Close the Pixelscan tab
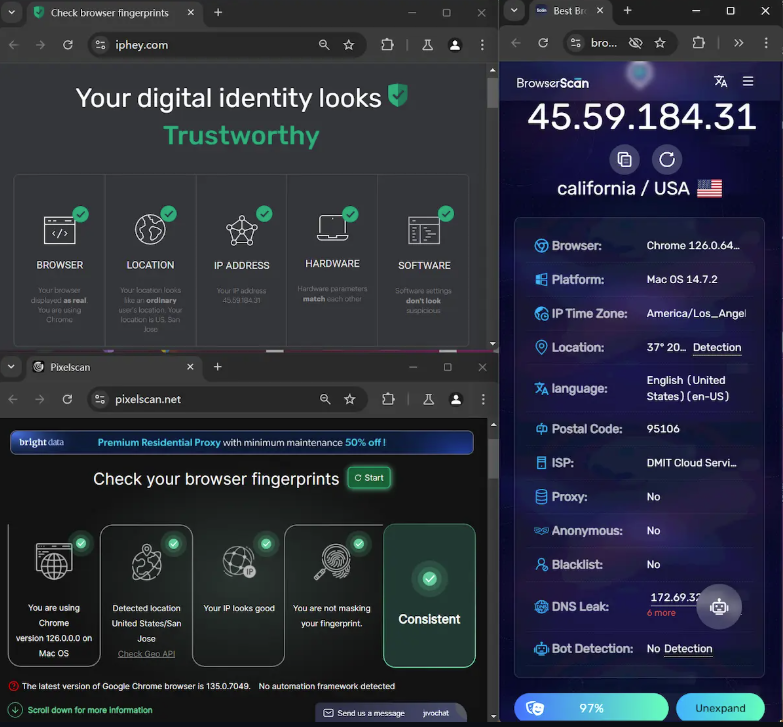783x727 pixels. pos(190,367)
